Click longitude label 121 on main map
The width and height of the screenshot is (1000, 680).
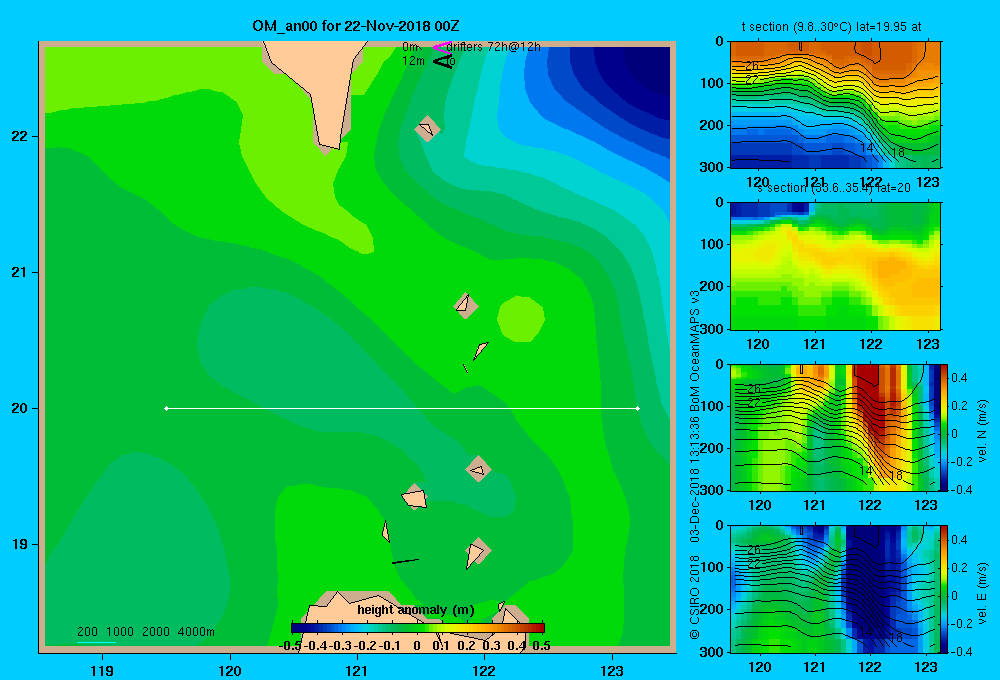pyautogui.click(x=357, y=670)
